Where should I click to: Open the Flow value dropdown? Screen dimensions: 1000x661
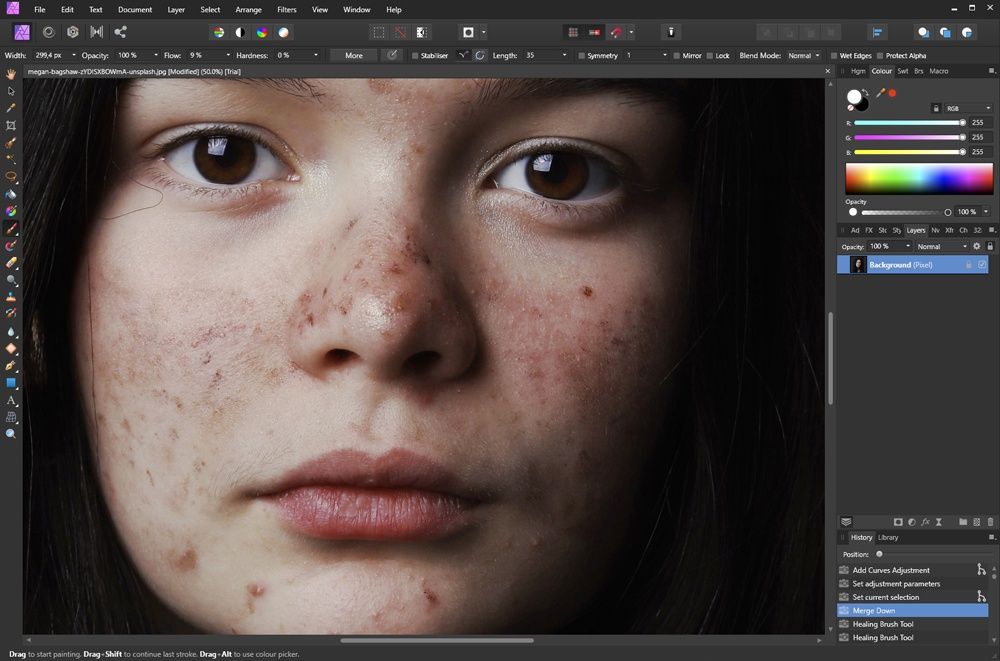coord(228,56)
